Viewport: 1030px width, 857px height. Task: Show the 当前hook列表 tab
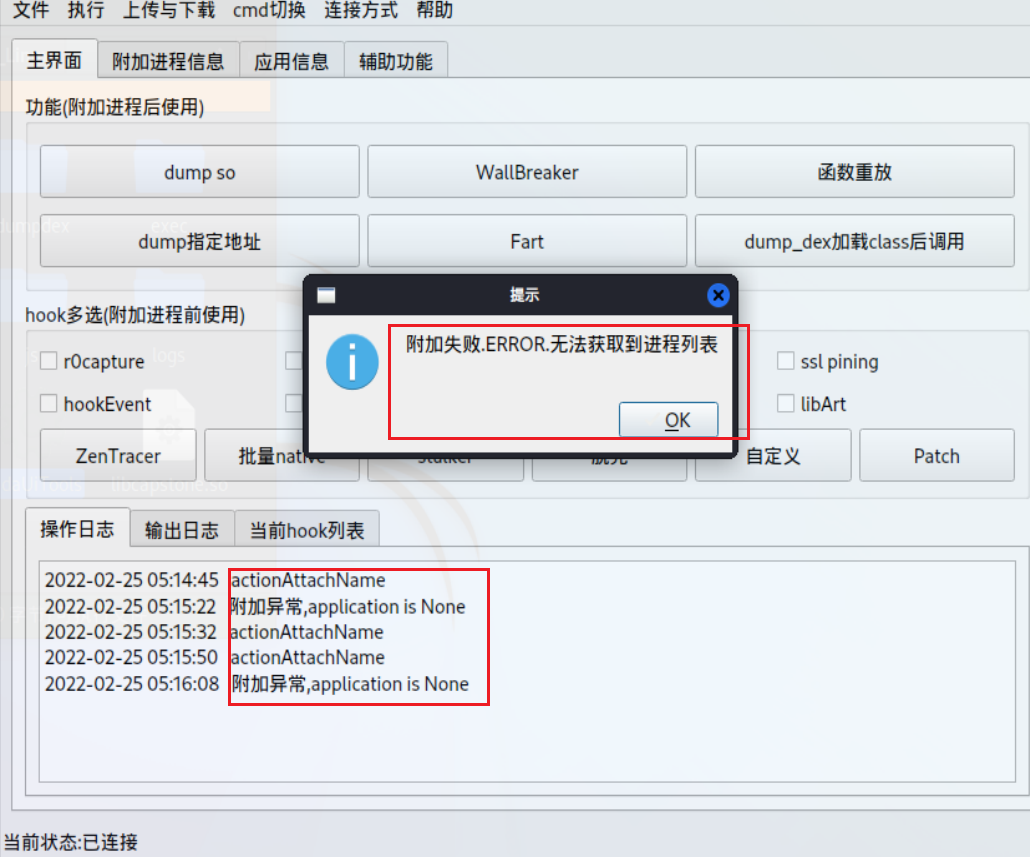tap(307, 529)
